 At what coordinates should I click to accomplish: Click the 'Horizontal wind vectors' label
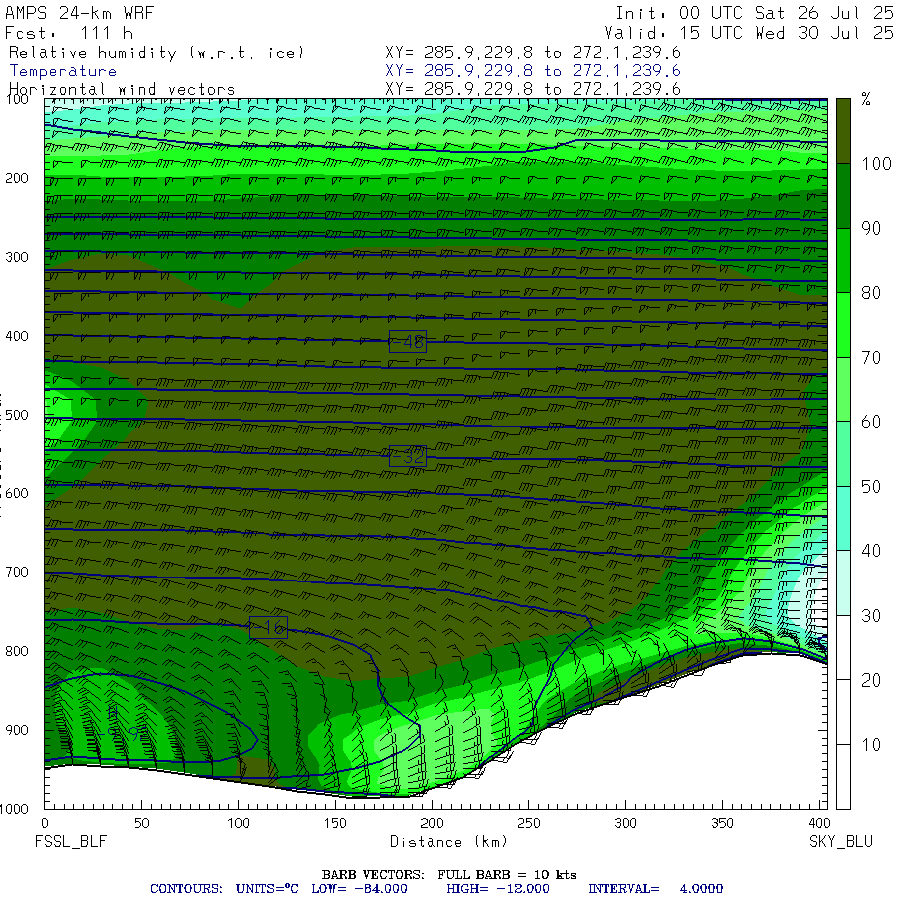click(122, 89)
